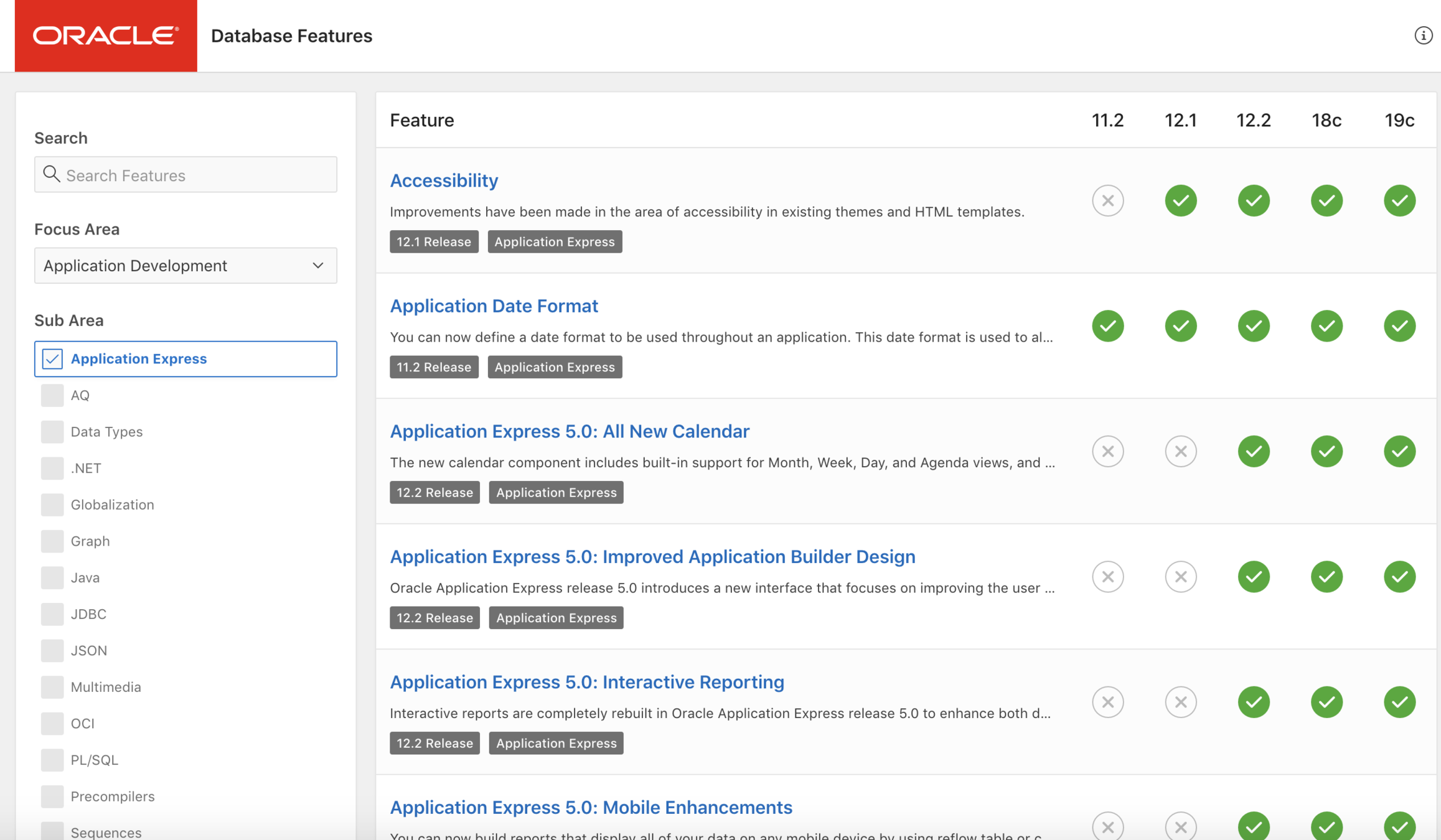The width and height of the screenshot is (1441, 840).
Task: Check the JSON sub area checkbox
Action: point(52,650)
